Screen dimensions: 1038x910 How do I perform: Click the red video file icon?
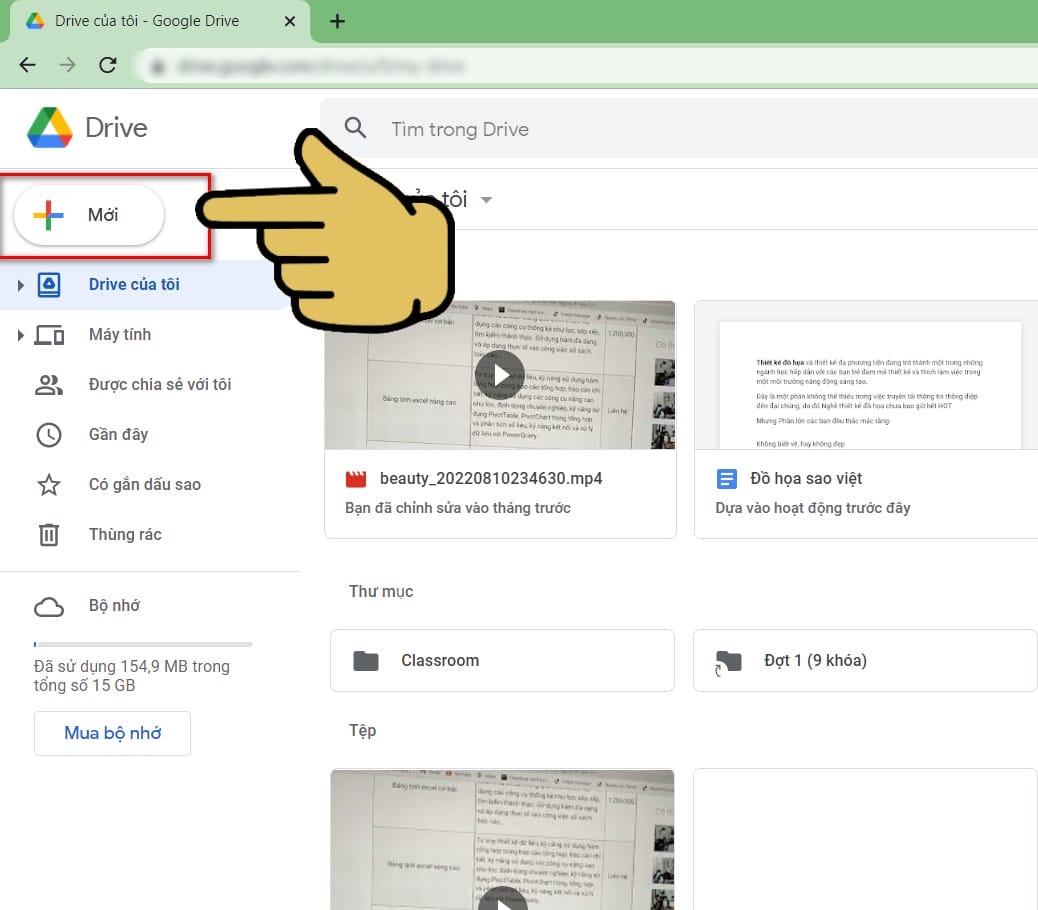[x=355, y=478]
